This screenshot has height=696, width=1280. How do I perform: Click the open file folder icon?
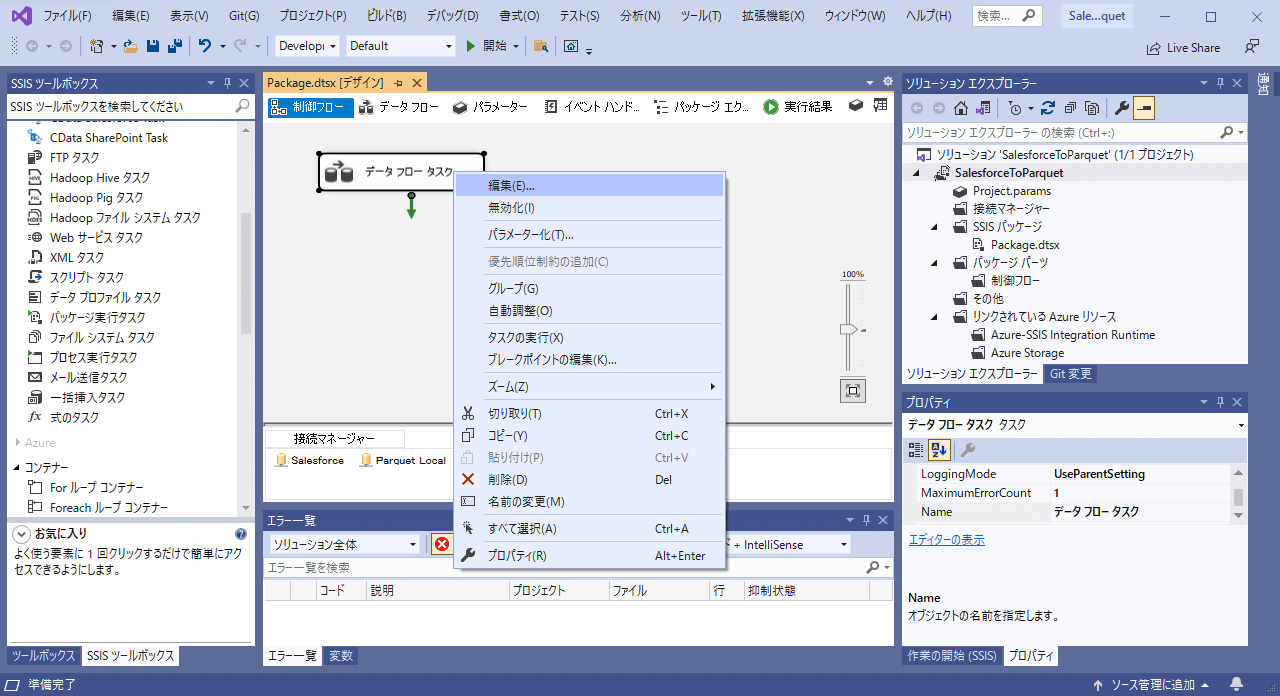click(130, 46)
